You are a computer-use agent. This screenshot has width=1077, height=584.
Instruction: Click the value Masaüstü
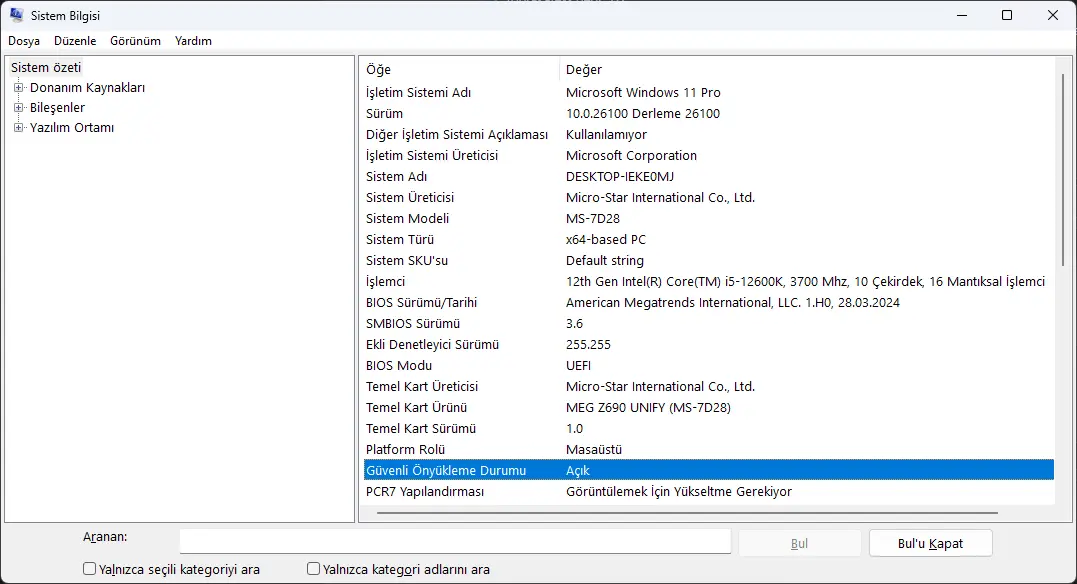pos(593,449)
